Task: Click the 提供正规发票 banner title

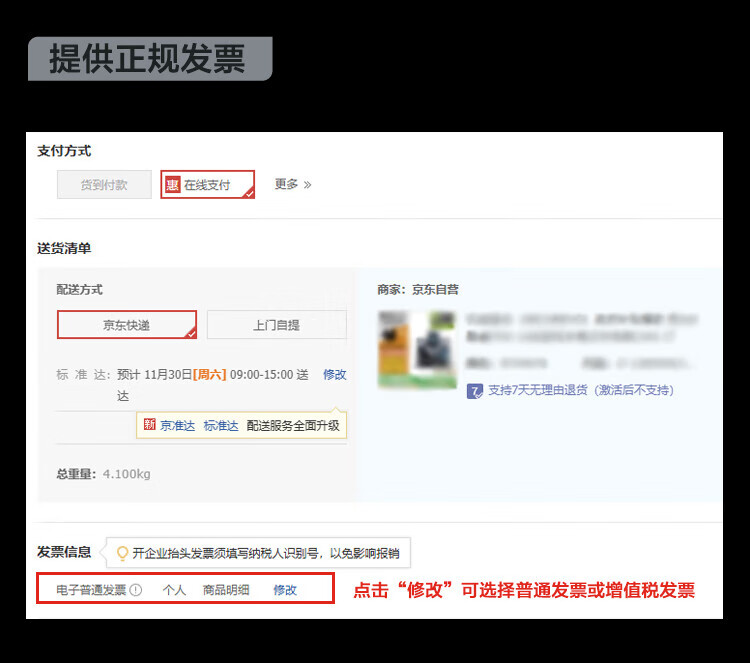Action: pos(147,58)
